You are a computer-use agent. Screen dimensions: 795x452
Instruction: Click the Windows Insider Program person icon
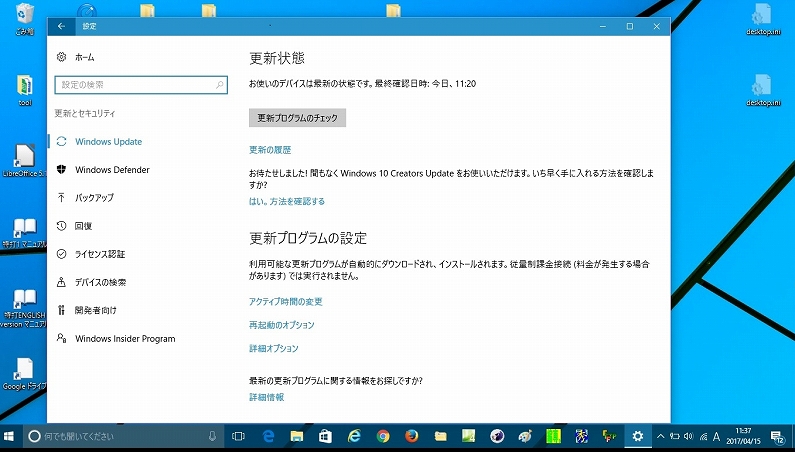[61, 338]
